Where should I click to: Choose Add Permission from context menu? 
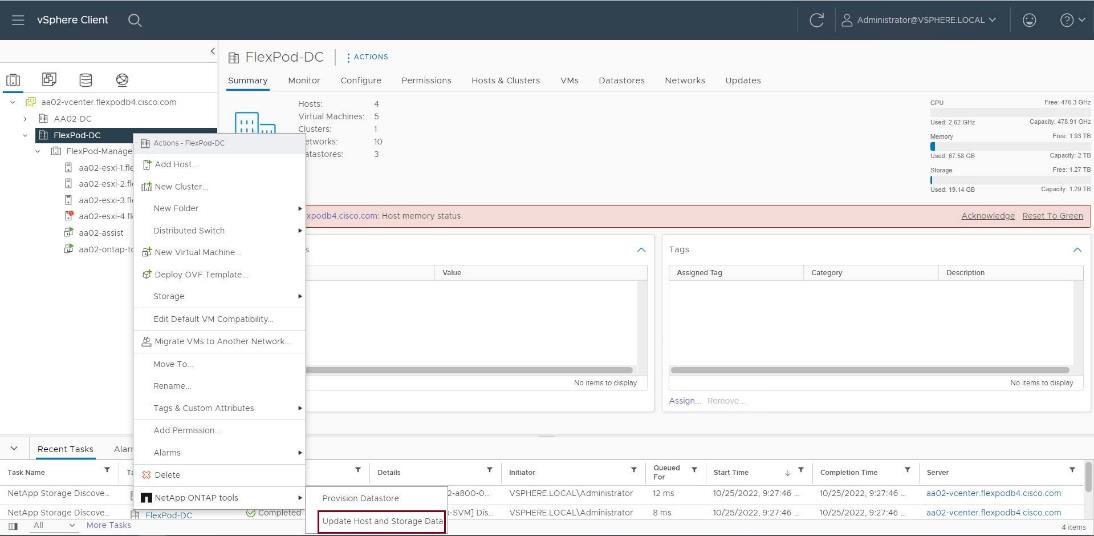coord(219,431)
